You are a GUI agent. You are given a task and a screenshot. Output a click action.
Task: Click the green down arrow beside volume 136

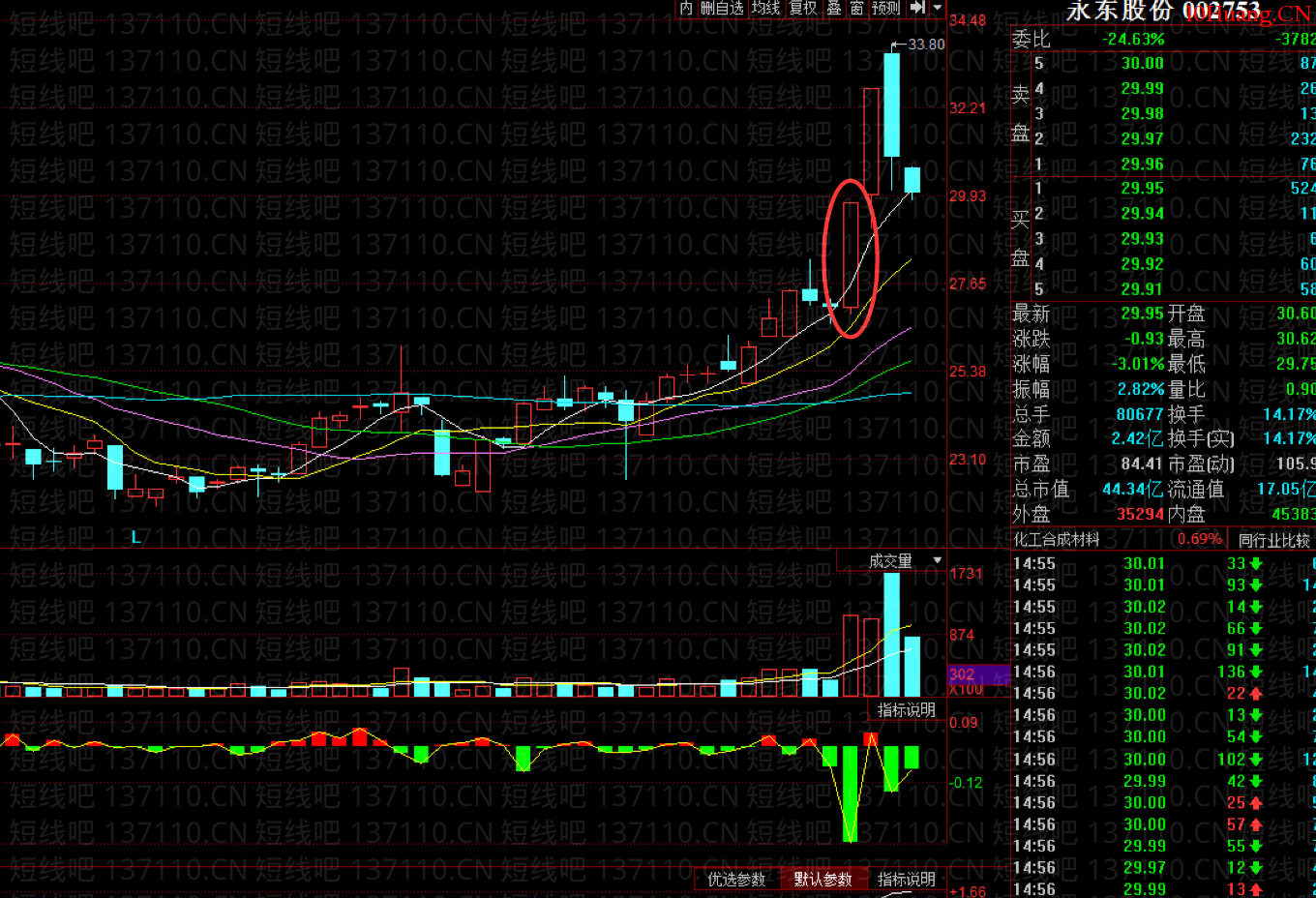1256,672
